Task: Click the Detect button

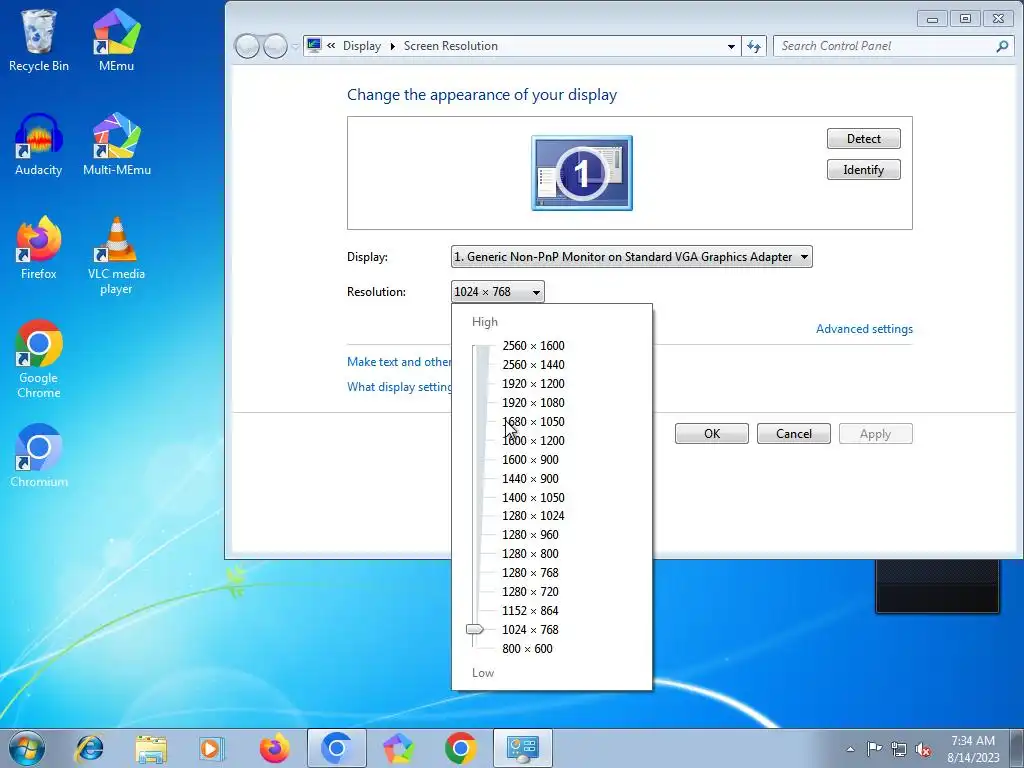Action: [x=863, y=138]
